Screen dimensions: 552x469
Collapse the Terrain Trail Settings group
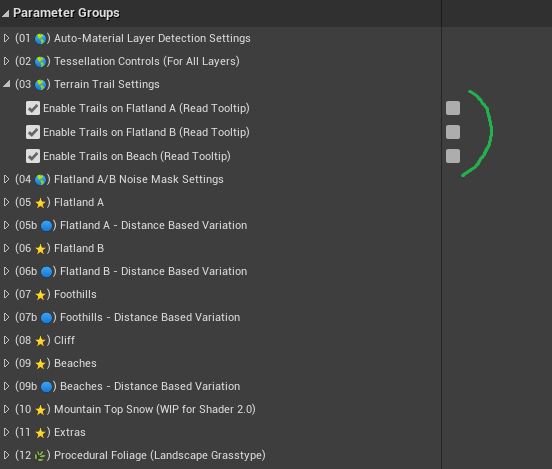coord(6,84)
